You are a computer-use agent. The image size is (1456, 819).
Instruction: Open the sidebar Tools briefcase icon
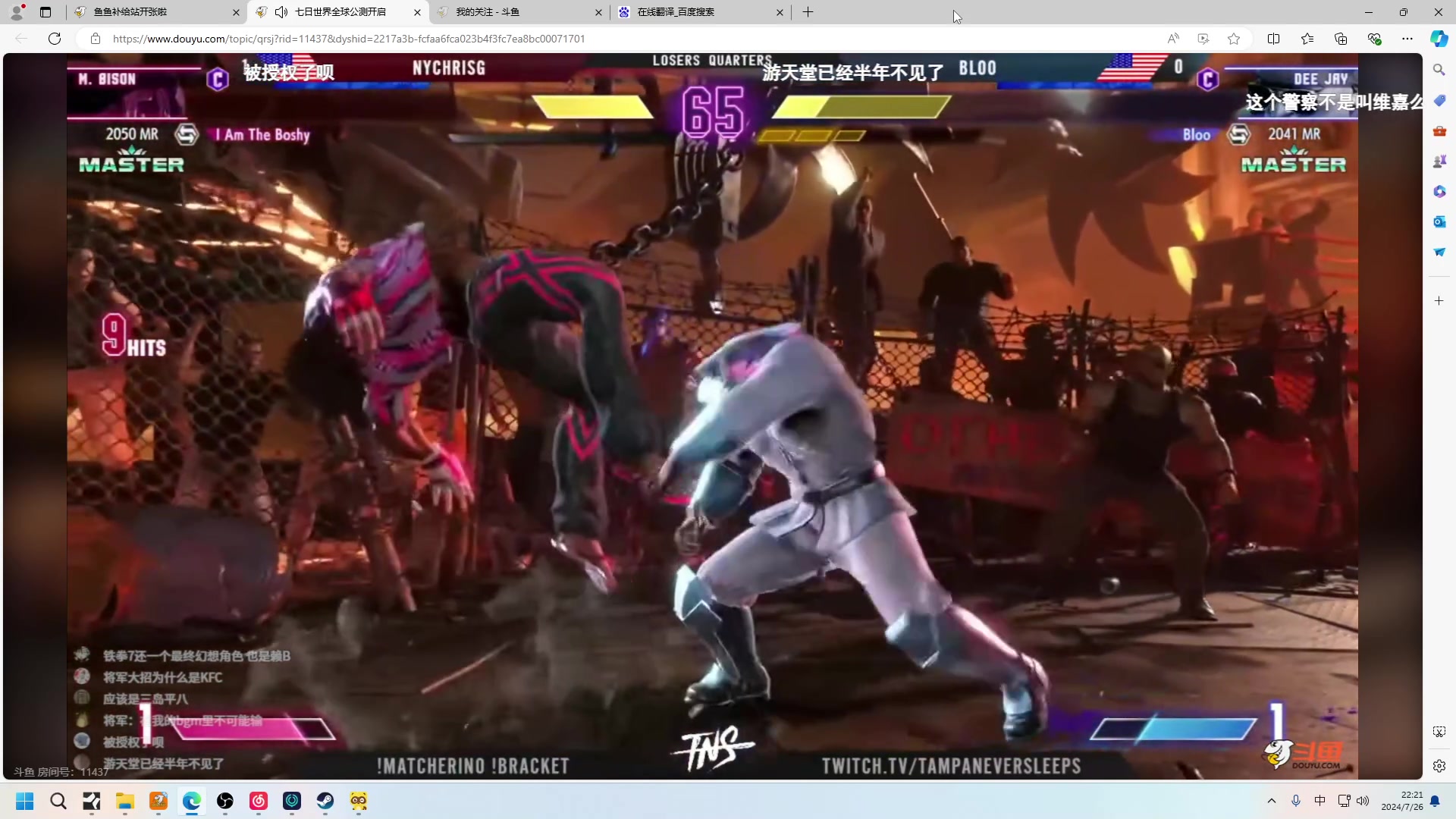(1439, 130)
